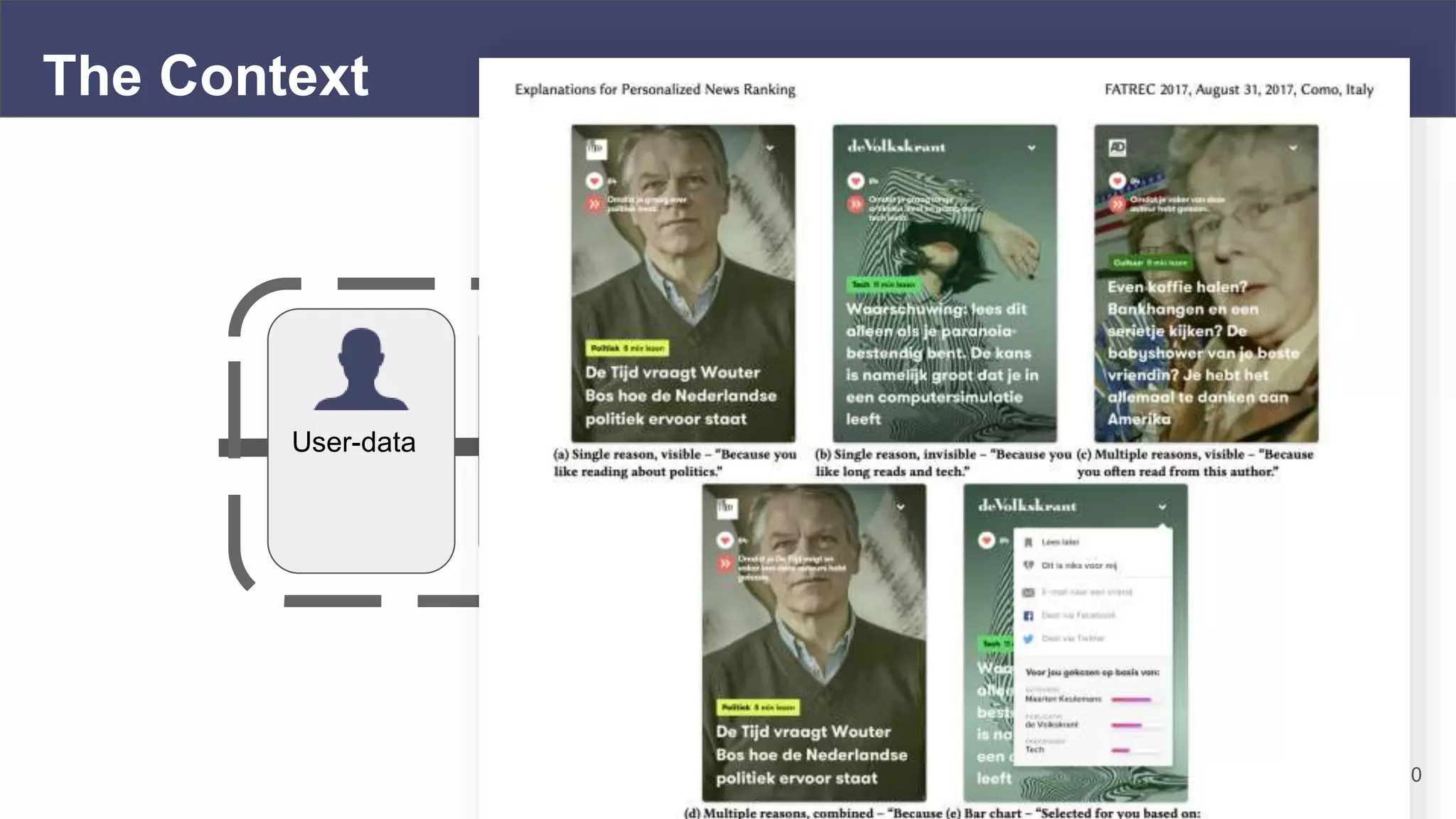This screenshot has width=1456, height=819.
Task: Select Deel via Facebook menu entry
Action: click(x=1078, y=616)
